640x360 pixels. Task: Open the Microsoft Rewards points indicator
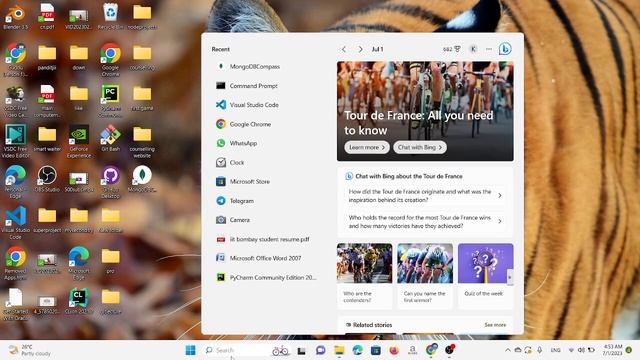tap(452, 49)
